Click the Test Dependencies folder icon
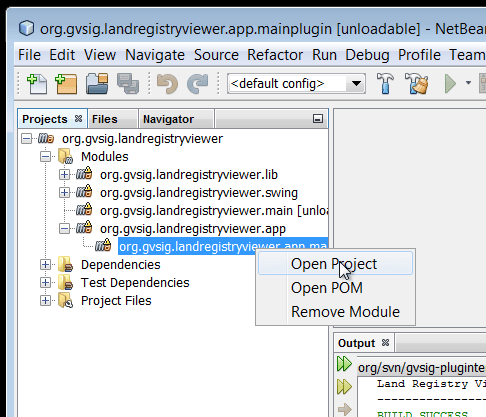Image resolution: width=486 pixels, height=417 pixels. pyautogui.click(x=65, y=282)
